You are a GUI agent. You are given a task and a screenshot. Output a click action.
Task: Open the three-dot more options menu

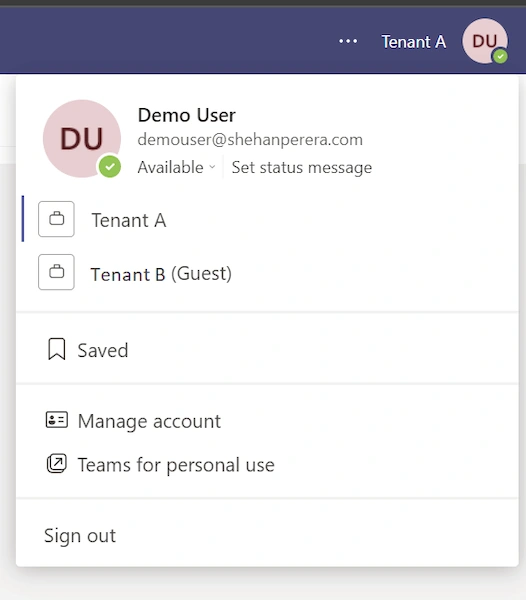(348, 41)
